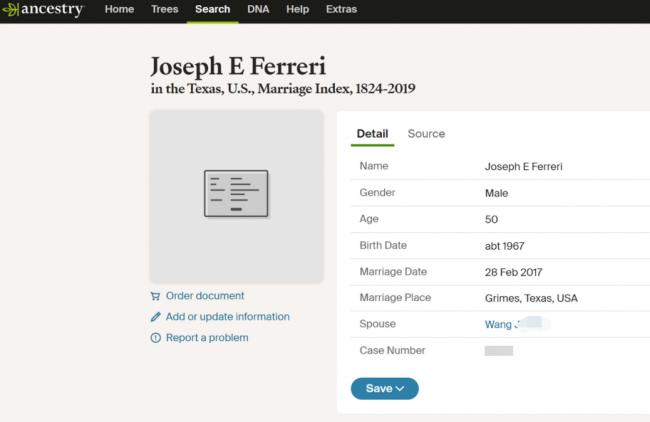
Task: Select the Marriage Place value Grimes, Texas, USA
Action: click(531, 298)
